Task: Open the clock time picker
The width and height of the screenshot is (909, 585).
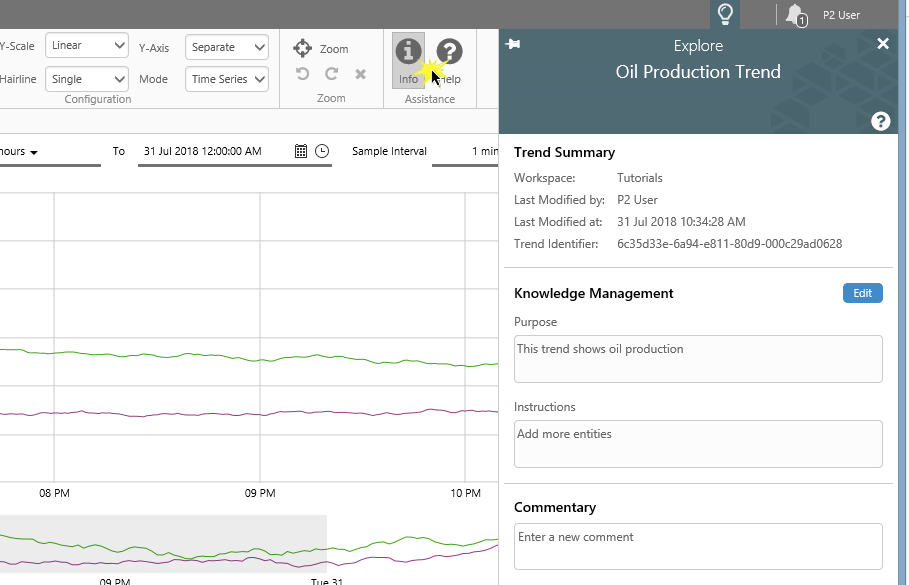Action: (322, 151)
